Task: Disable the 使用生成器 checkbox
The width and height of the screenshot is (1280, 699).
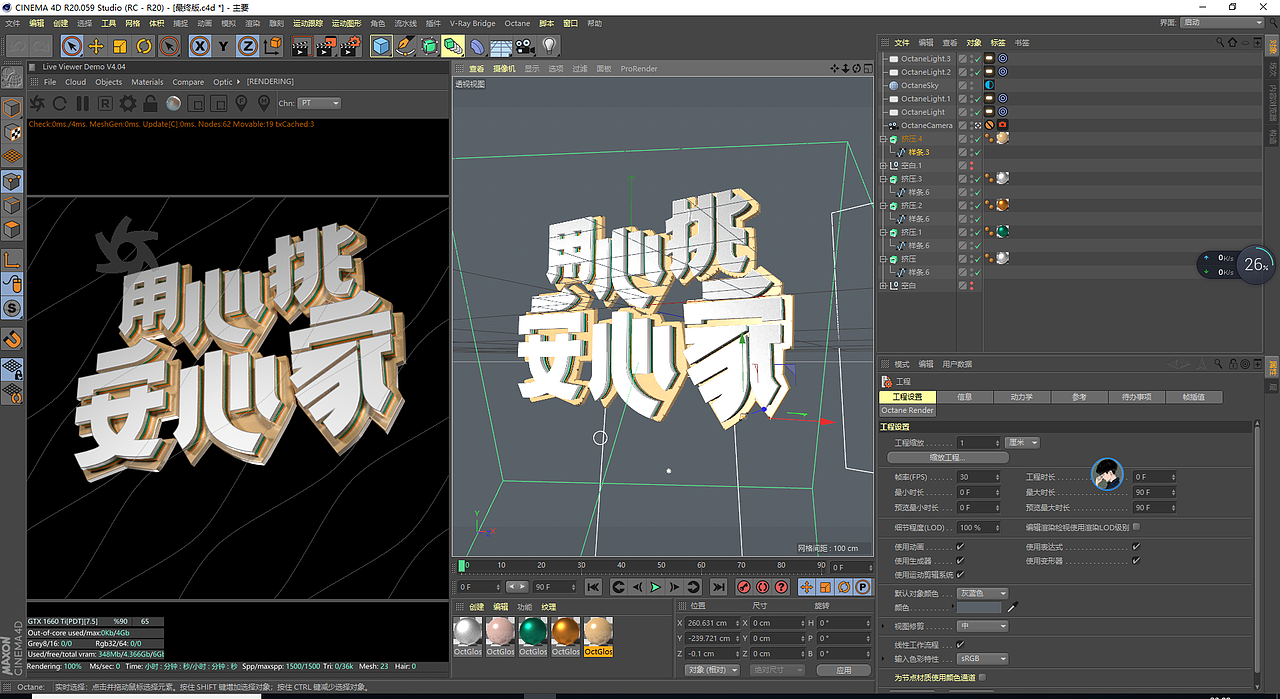Action: (960, 561)
